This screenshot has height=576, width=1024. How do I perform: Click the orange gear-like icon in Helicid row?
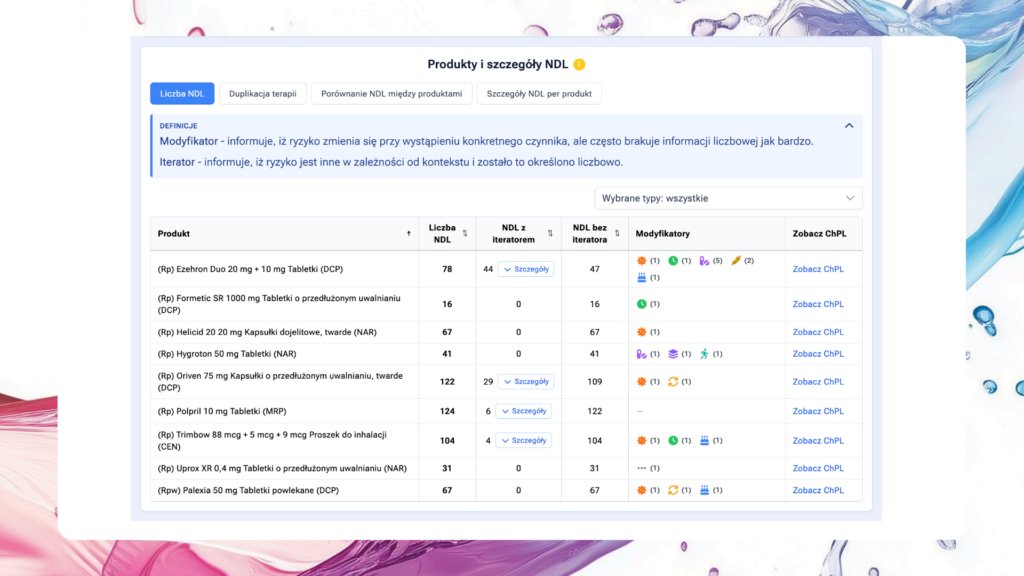[642, 332]
